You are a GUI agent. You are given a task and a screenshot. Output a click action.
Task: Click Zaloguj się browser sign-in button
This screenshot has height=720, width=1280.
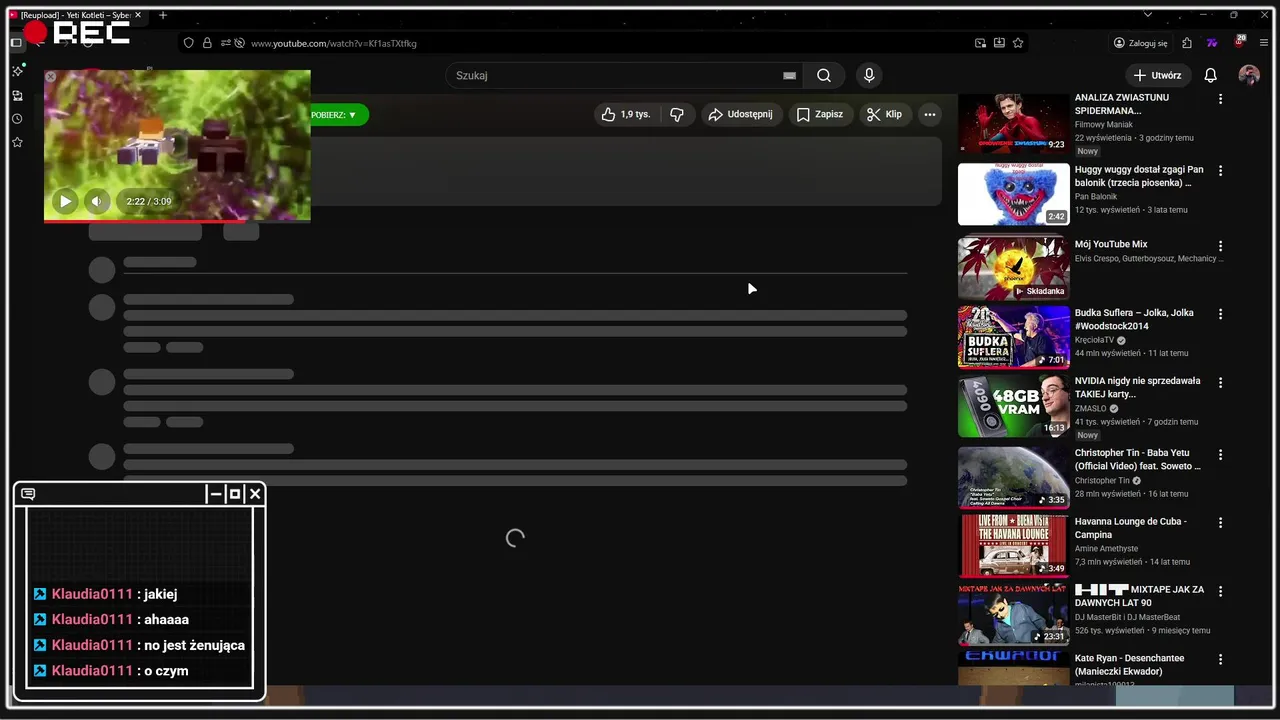tap(1141, 43)
